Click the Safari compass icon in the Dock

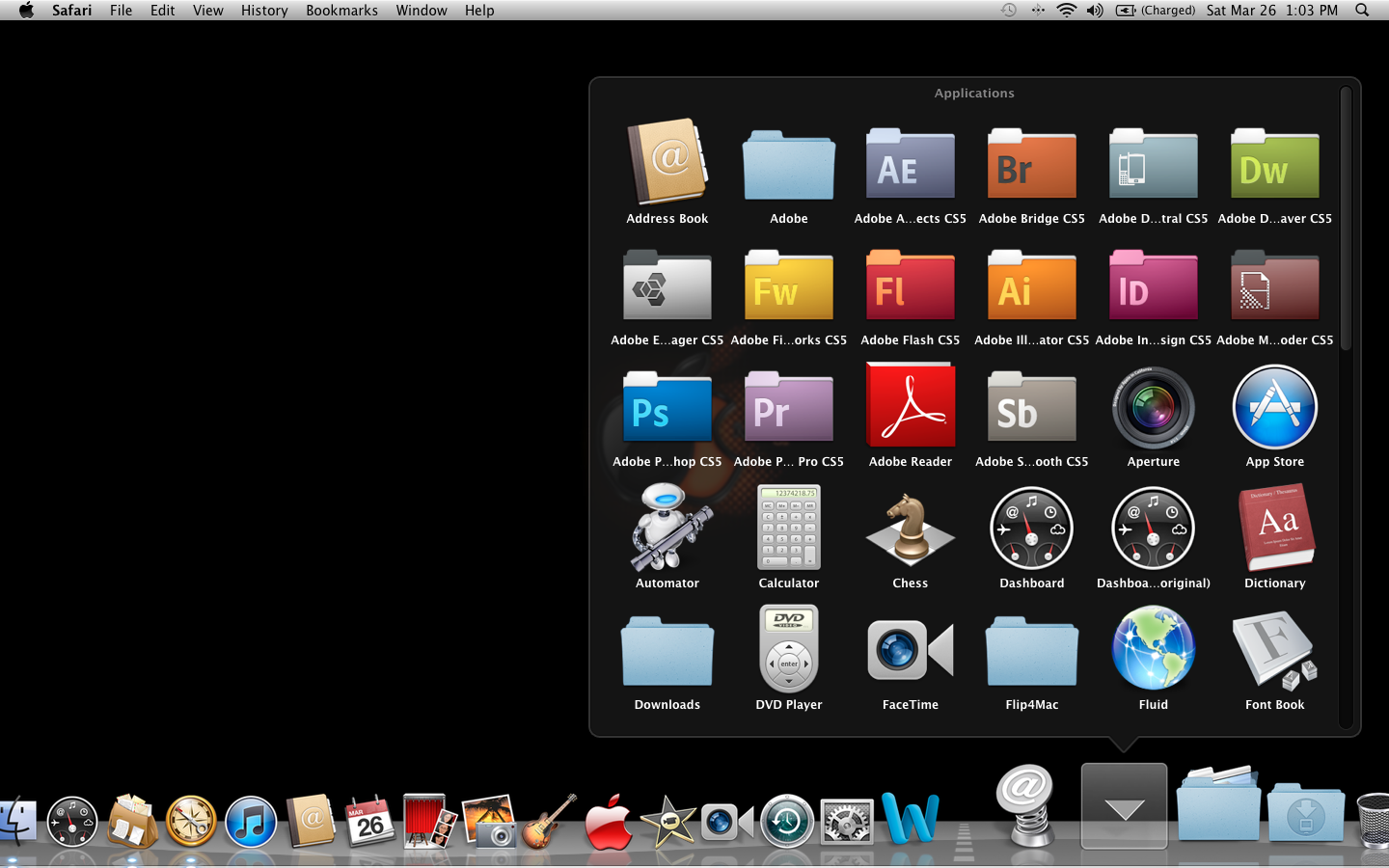click(x=191, y=822)
